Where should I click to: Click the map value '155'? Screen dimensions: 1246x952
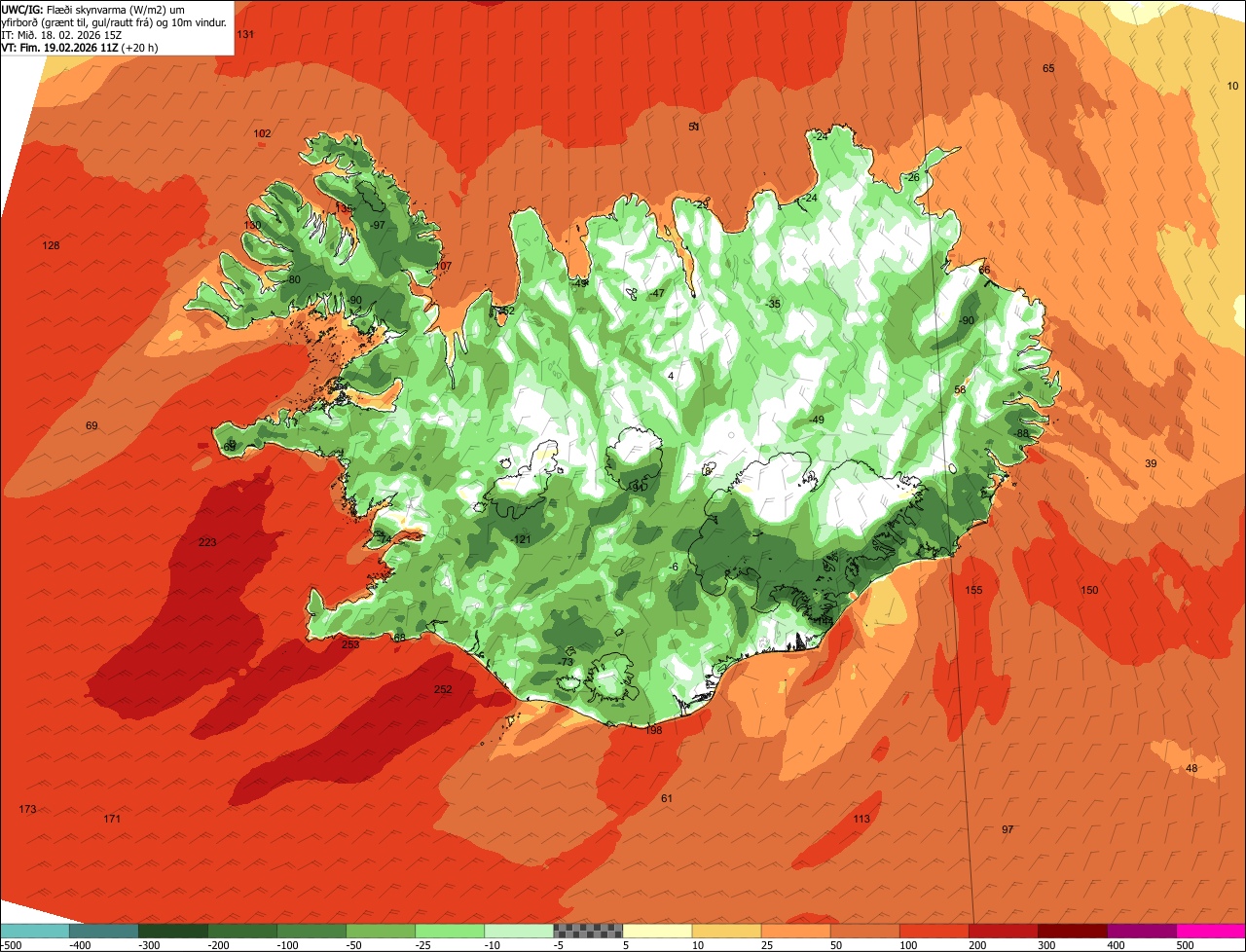click(973, 590)
